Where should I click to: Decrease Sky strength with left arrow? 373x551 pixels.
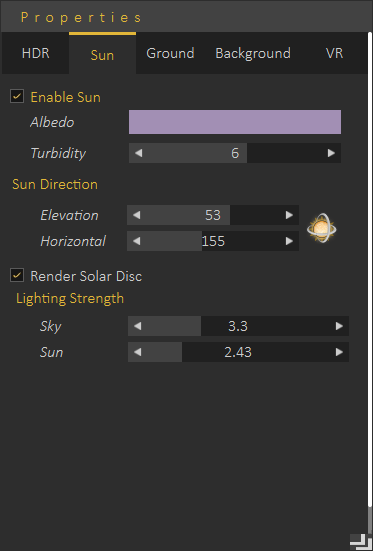[x=137, y=326]
